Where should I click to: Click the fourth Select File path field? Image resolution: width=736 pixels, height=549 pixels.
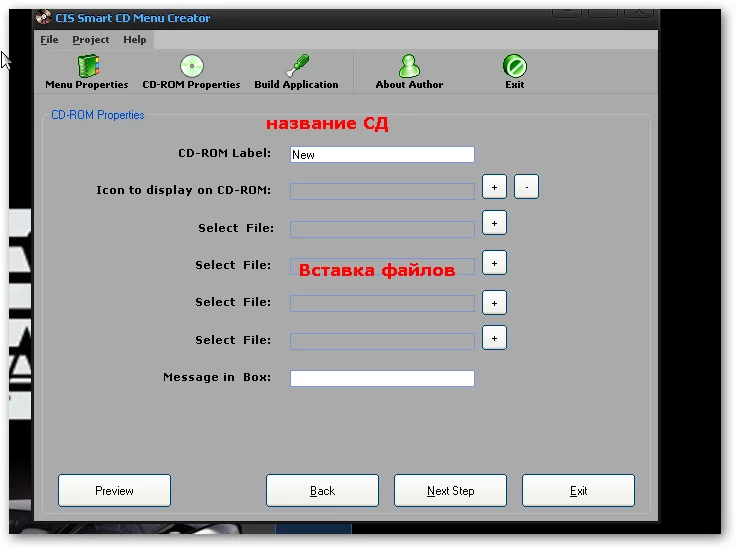coord(382,341)
